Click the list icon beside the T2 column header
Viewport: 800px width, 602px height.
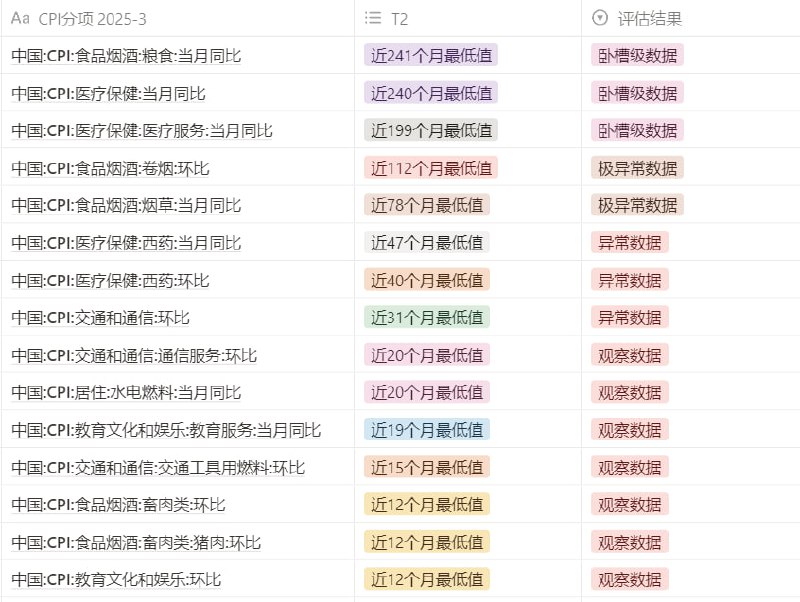(x=371, y=17)
